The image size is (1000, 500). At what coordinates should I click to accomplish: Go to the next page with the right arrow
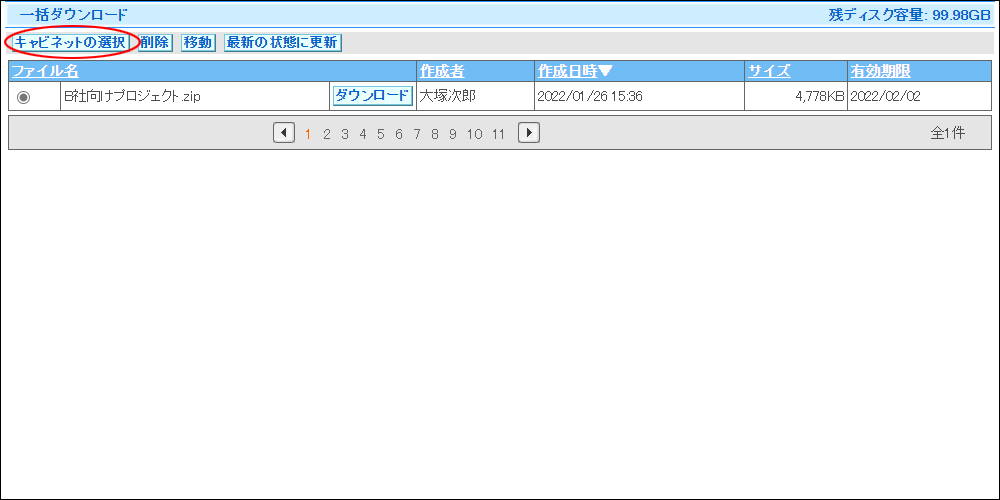(x=529, y=133)
